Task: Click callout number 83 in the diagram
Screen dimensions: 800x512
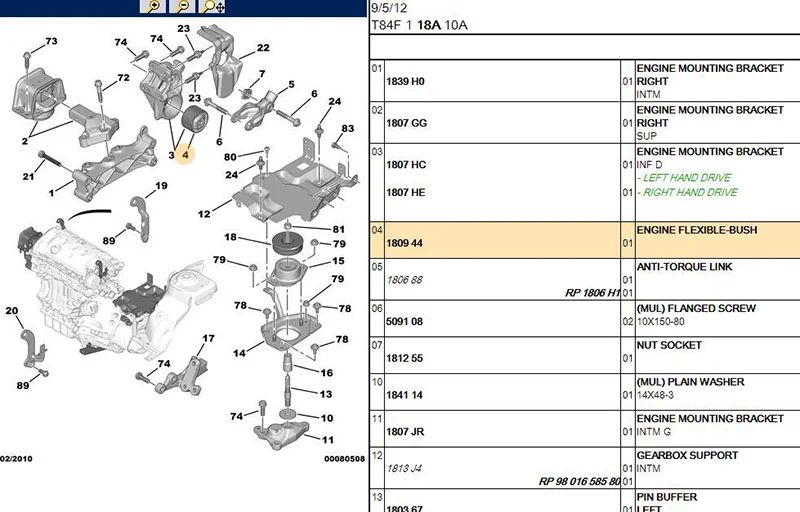Action: point(347,129)
